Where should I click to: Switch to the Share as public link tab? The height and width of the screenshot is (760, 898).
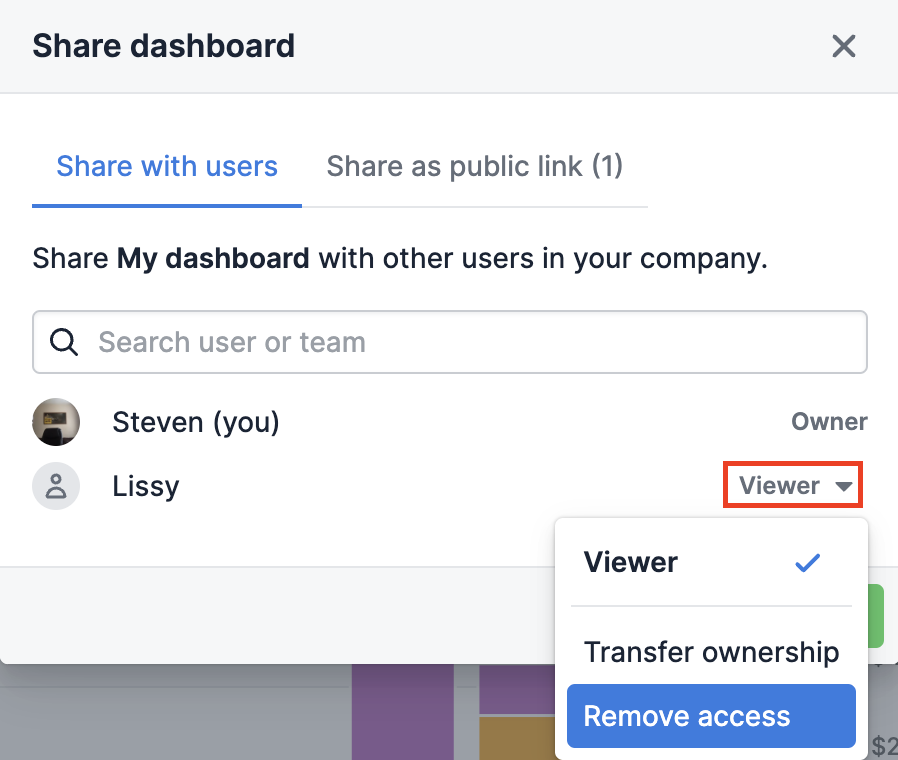(x=476, y=166)
